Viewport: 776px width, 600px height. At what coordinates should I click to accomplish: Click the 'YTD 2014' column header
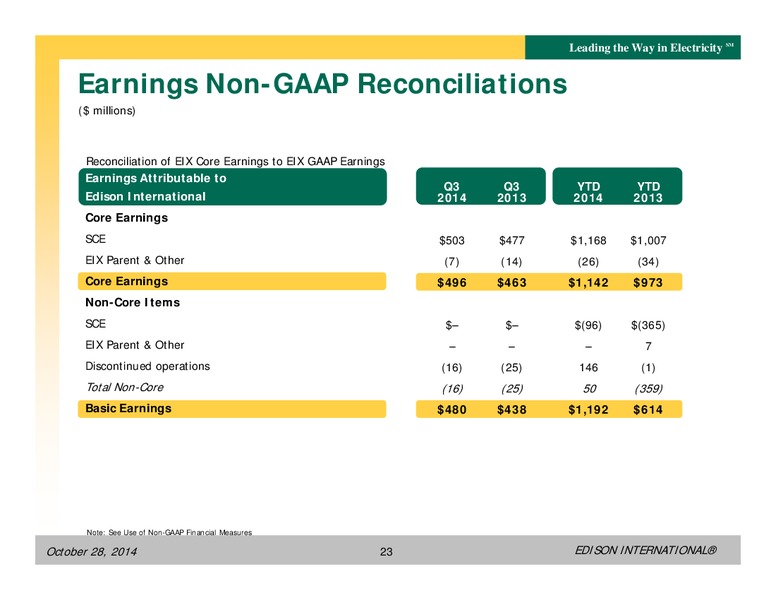click(x=588, y=192)
